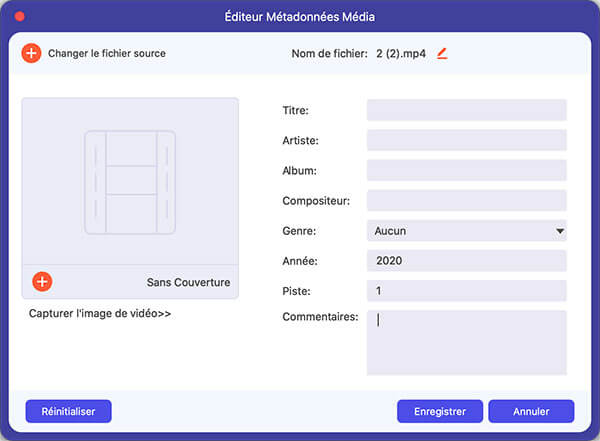Save metadata with the Enregistrer button

(440, 411)
